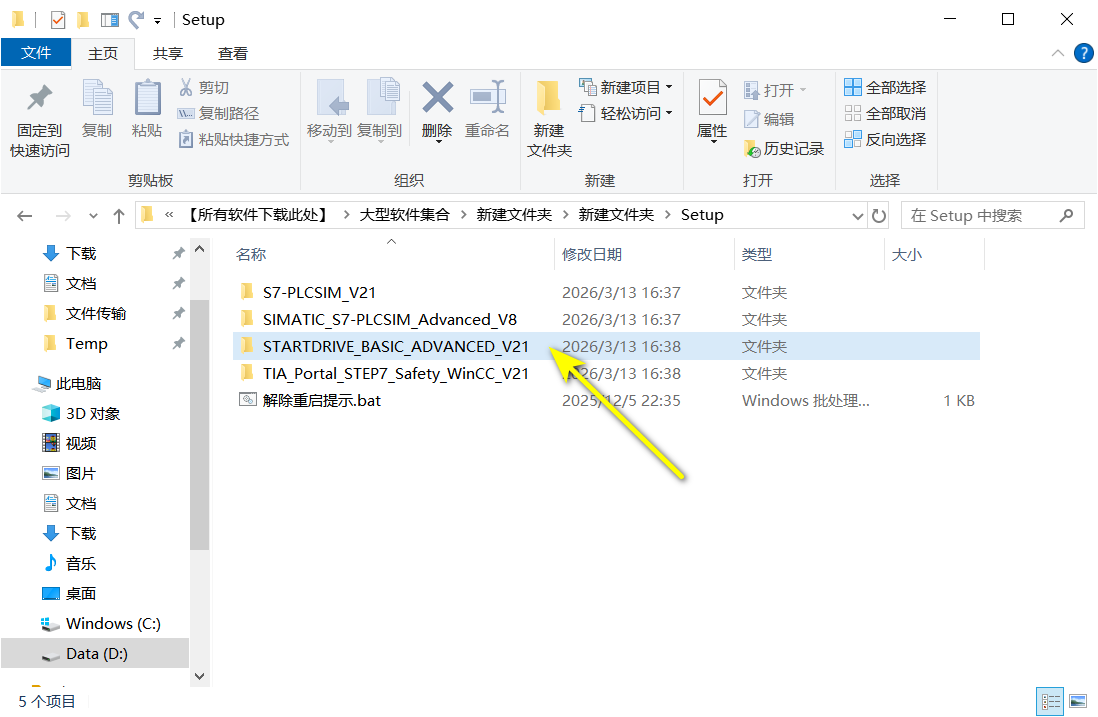Click Select none (全部取消)
The width and height of the screenshot is (1098, 717).
tap(885, 113)
